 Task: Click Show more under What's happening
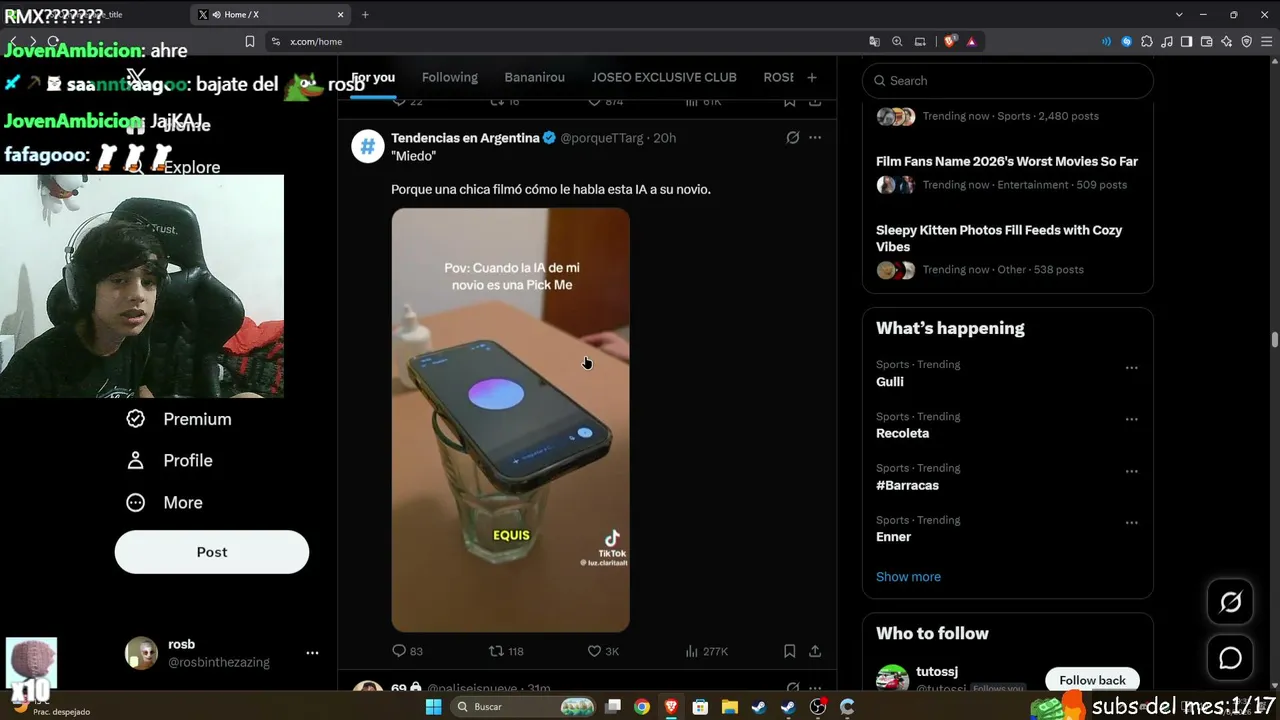[908, 577]
